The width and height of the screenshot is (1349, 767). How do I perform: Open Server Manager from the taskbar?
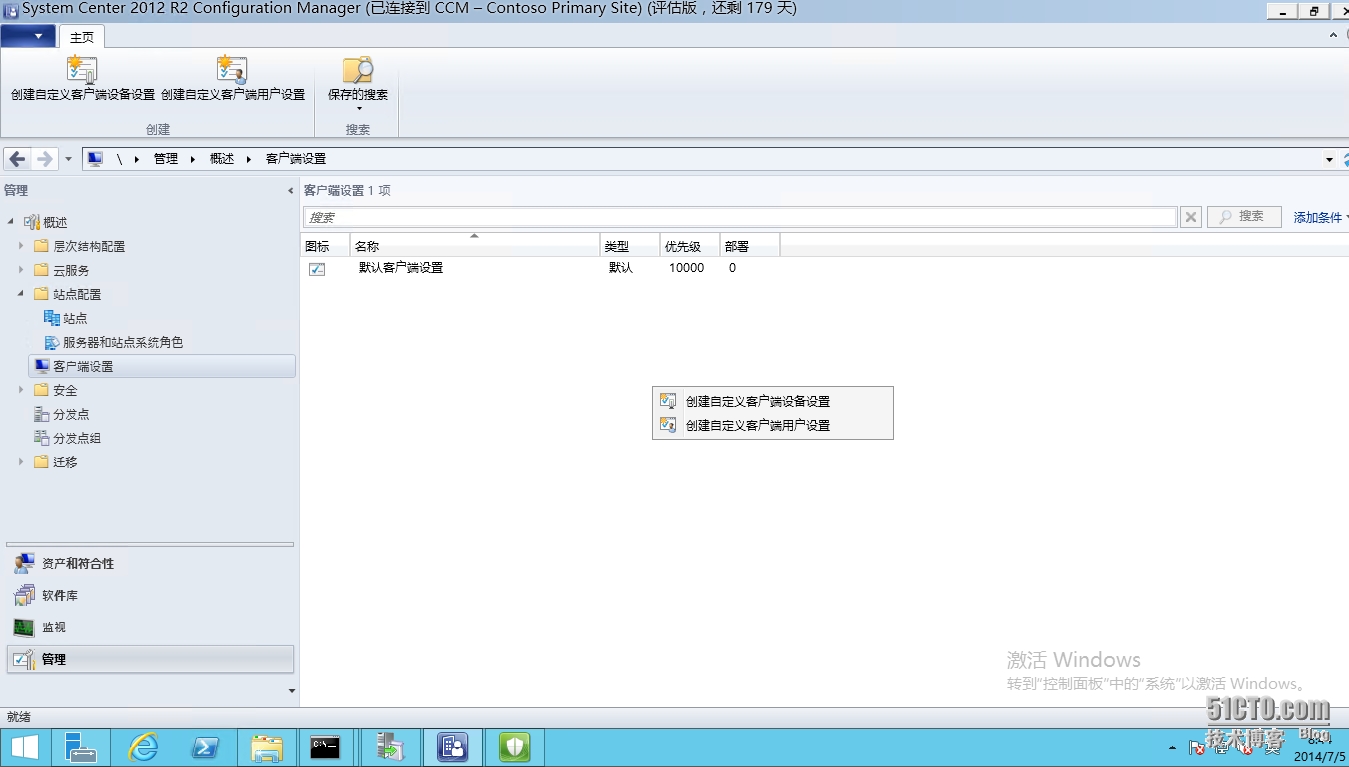[80, 747]
